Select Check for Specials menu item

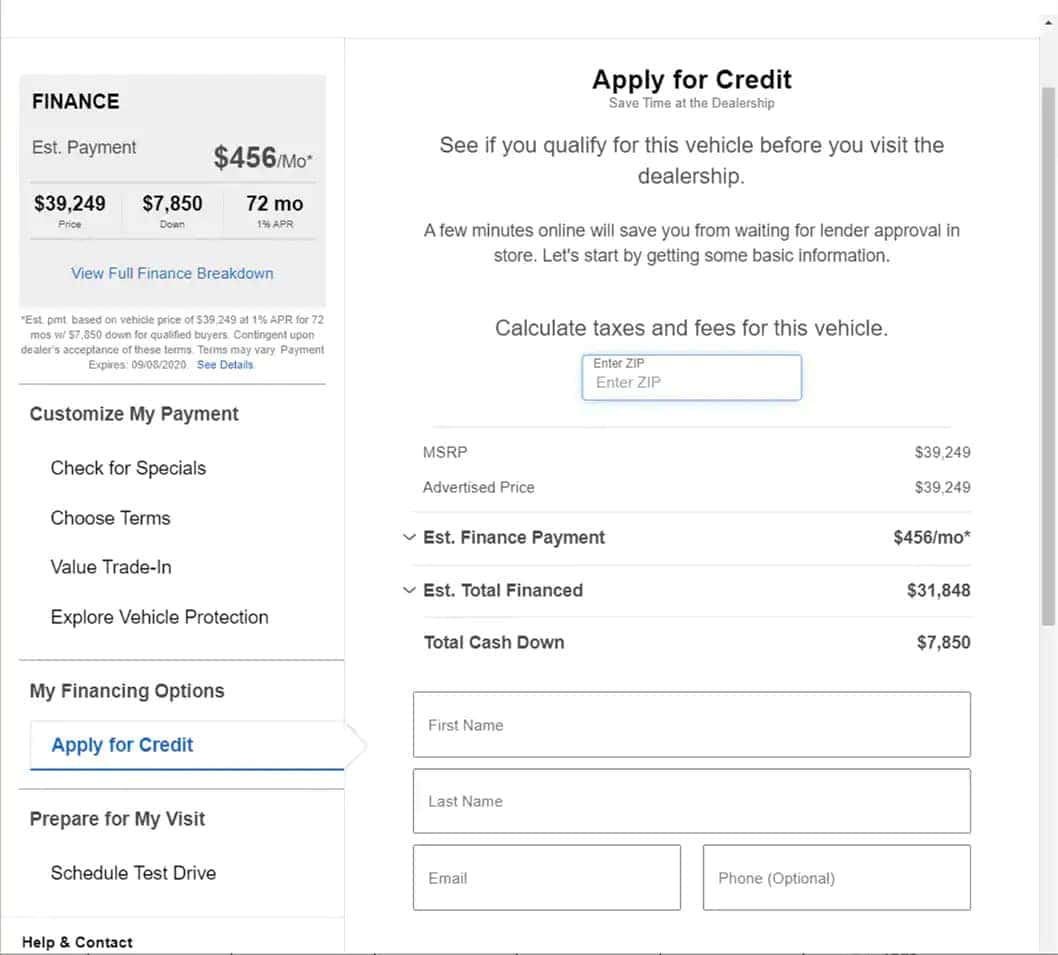coord(128,468)
